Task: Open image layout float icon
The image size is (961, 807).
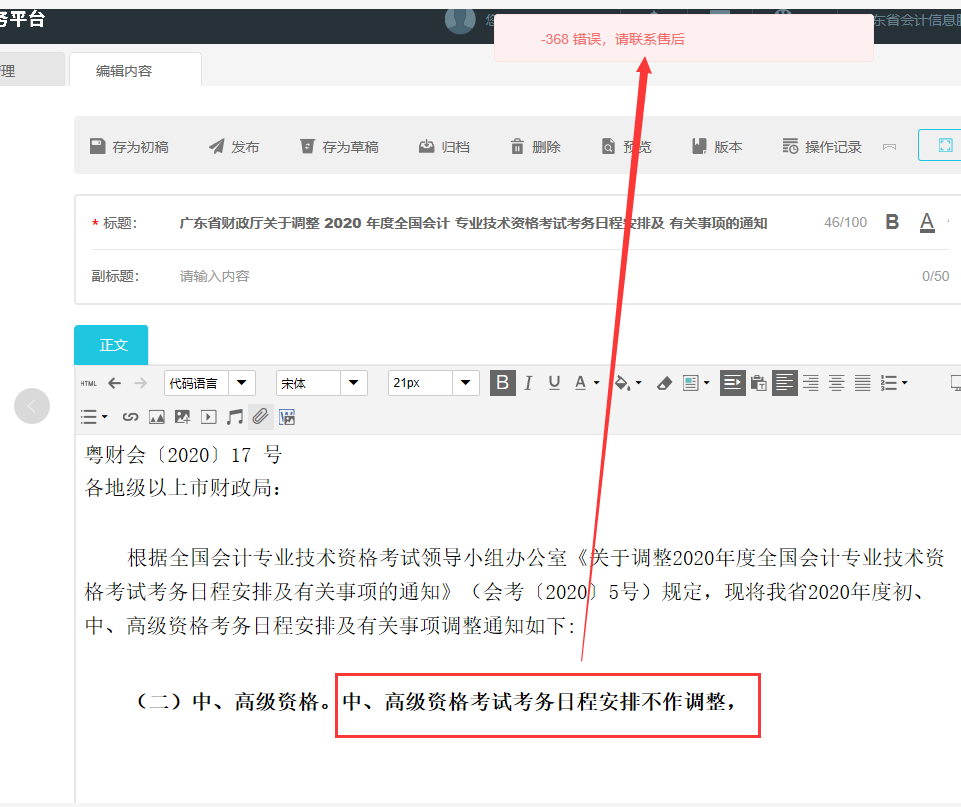Action: (x=691, y=383)
